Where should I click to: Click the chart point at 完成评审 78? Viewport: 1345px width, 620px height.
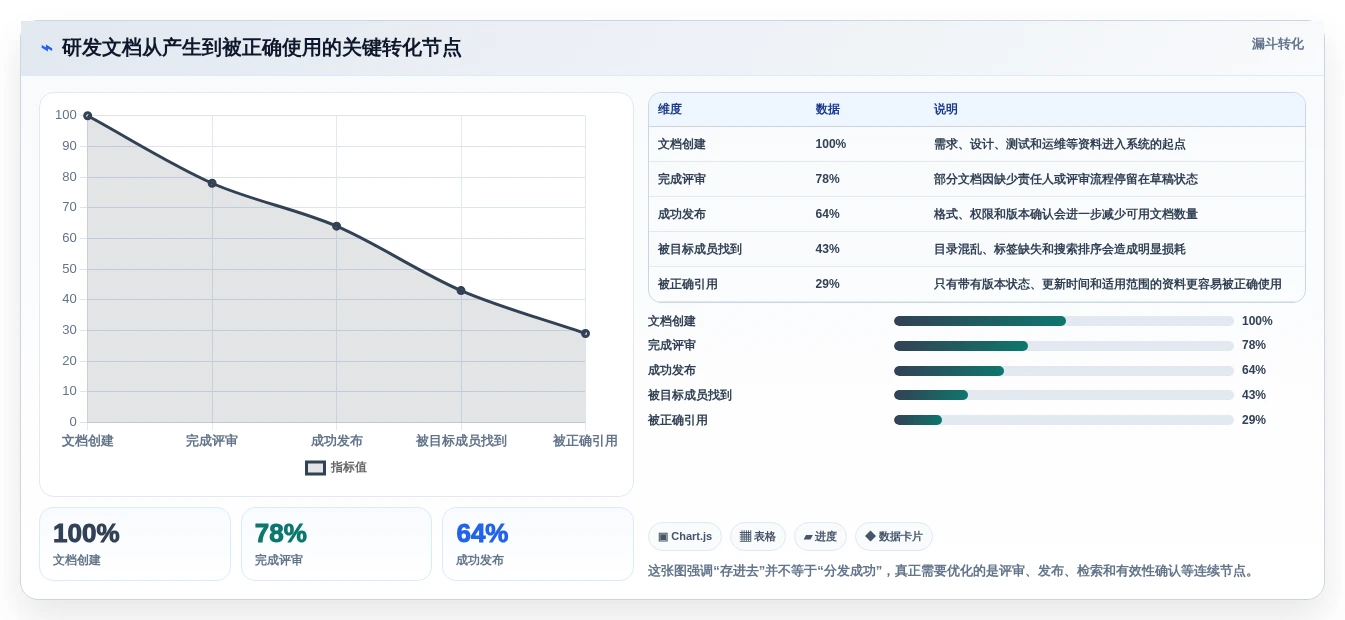[212, 183]
